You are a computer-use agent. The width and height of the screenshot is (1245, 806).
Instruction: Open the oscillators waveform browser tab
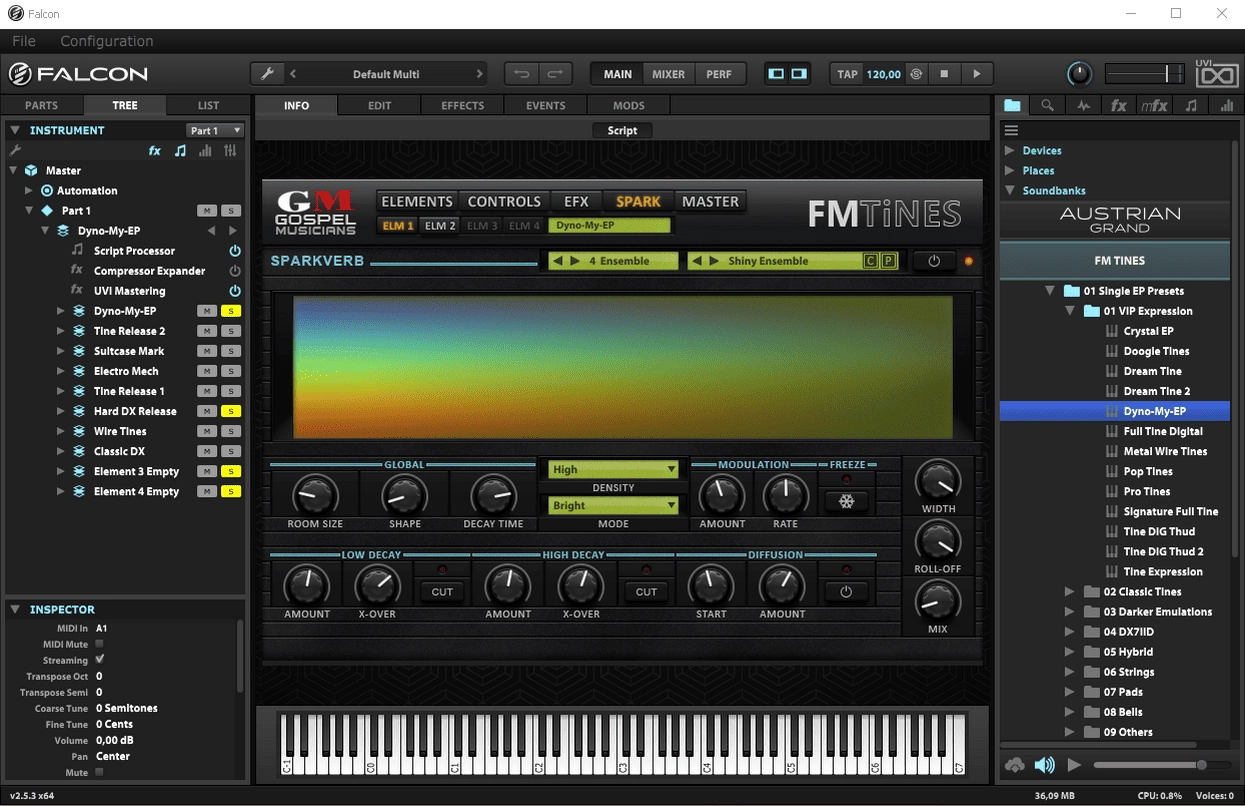click(x=1084, y=105)
